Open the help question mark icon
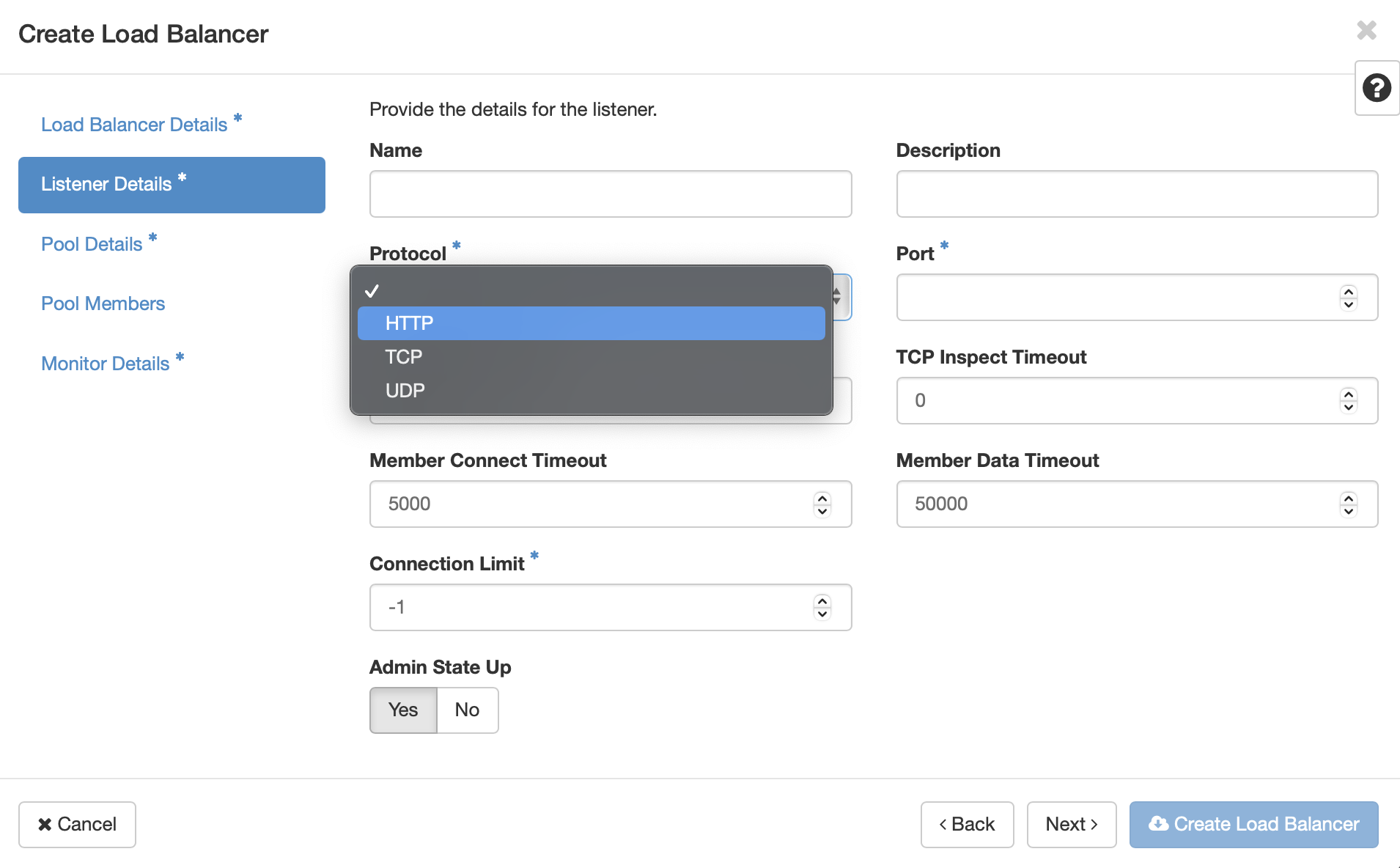Screen dimensions: 1400x868 point(1377,88)
